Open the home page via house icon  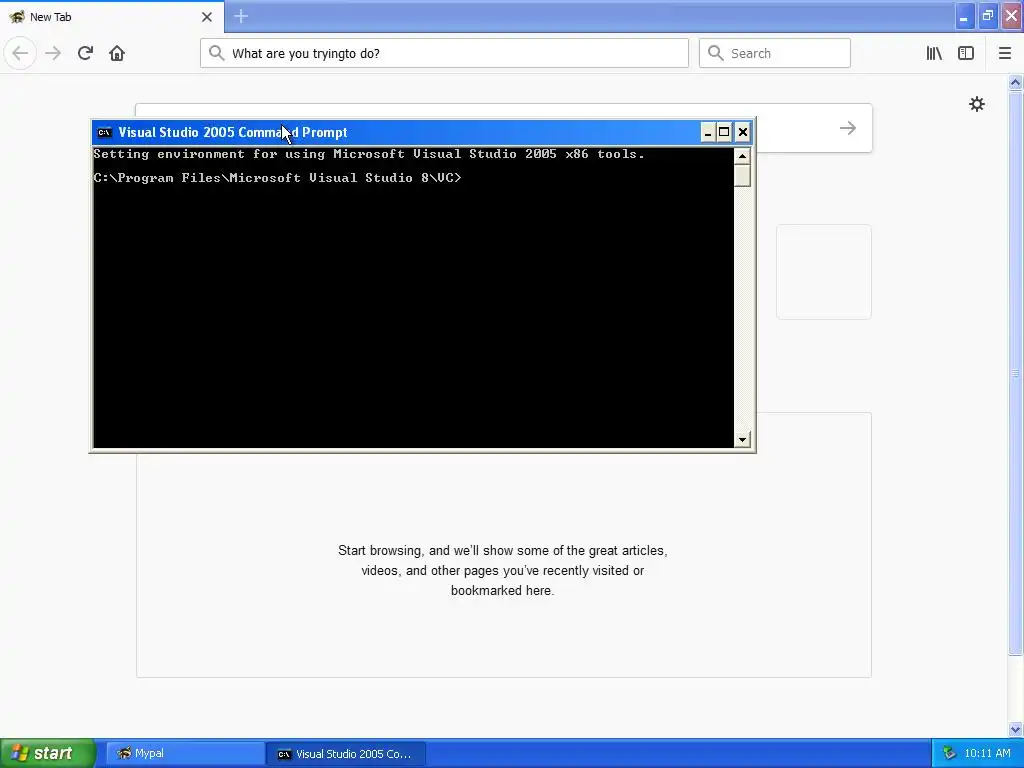(x=117, y=53)
